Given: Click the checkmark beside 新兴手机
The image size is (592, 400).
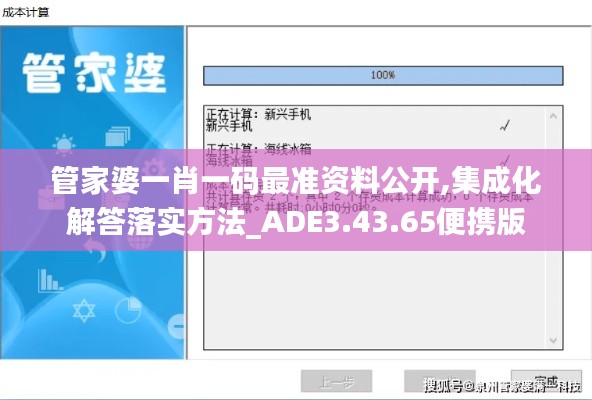Looking at the screenshot, I should coord(505,125).
